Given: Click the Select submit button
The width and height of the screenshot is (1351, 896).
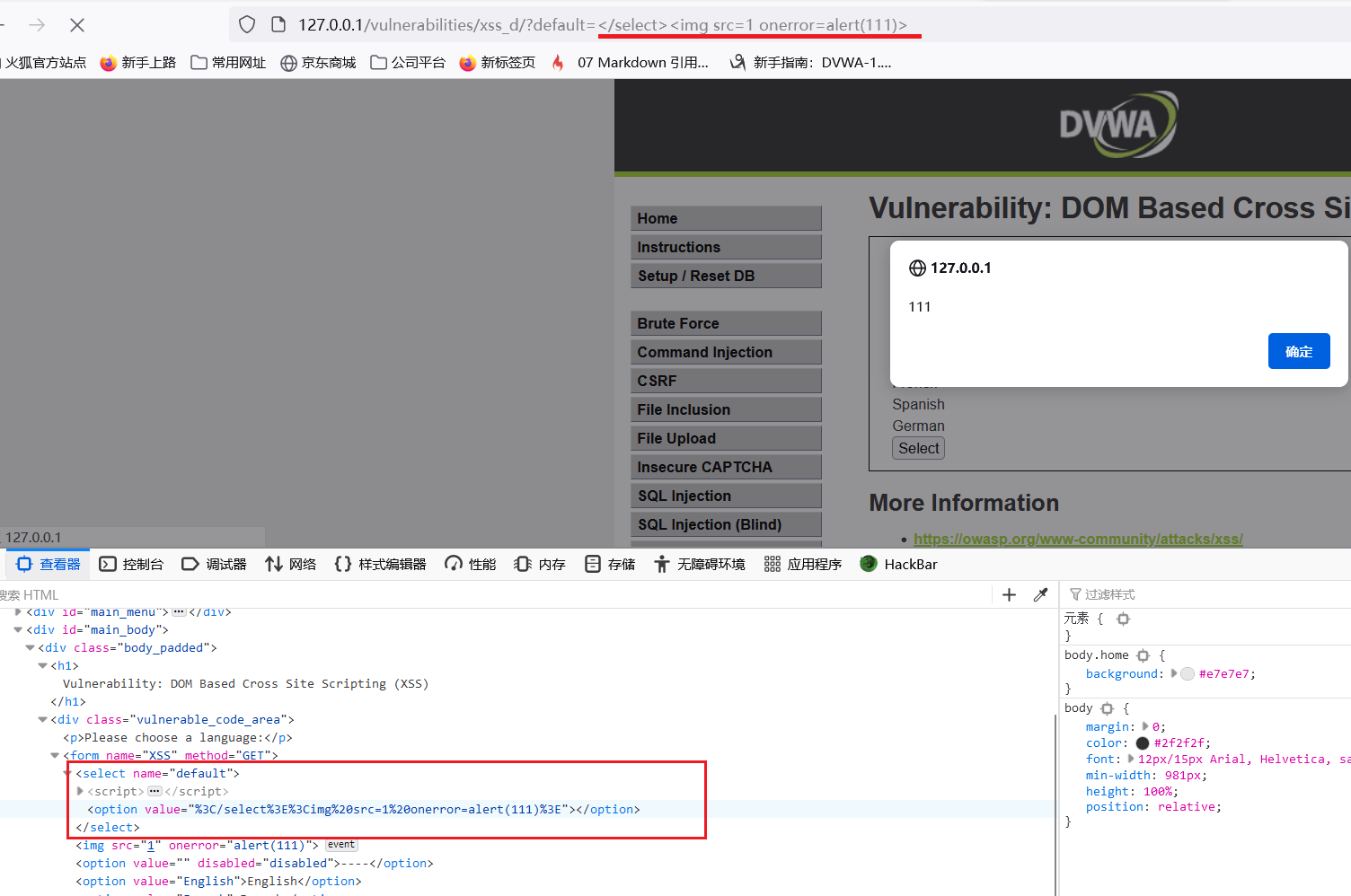Looking at the screenshot, I should [x=918, y=448].
